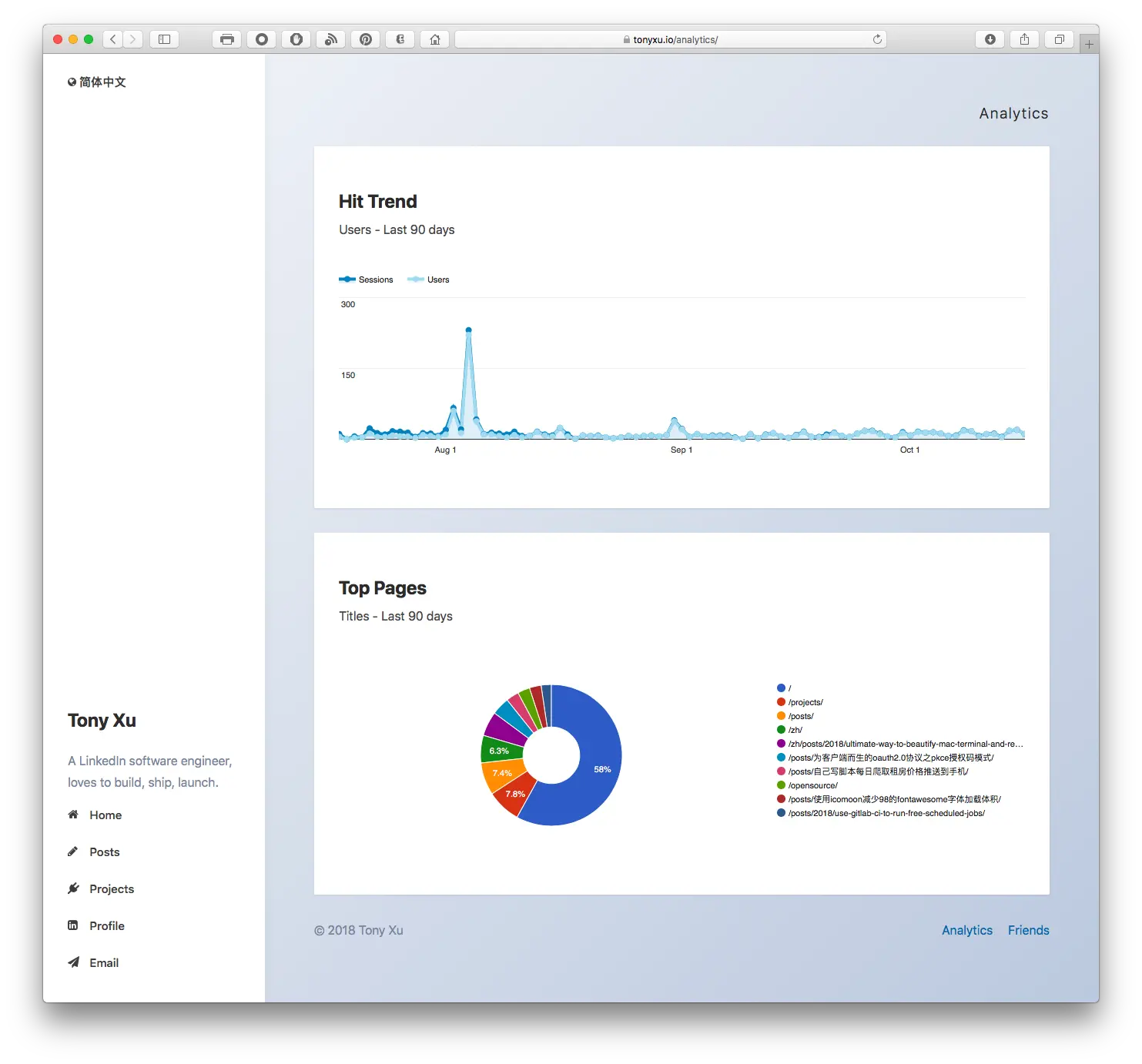
Task: Open the Downloads panel in Safari
Action: tap(990, 38)
